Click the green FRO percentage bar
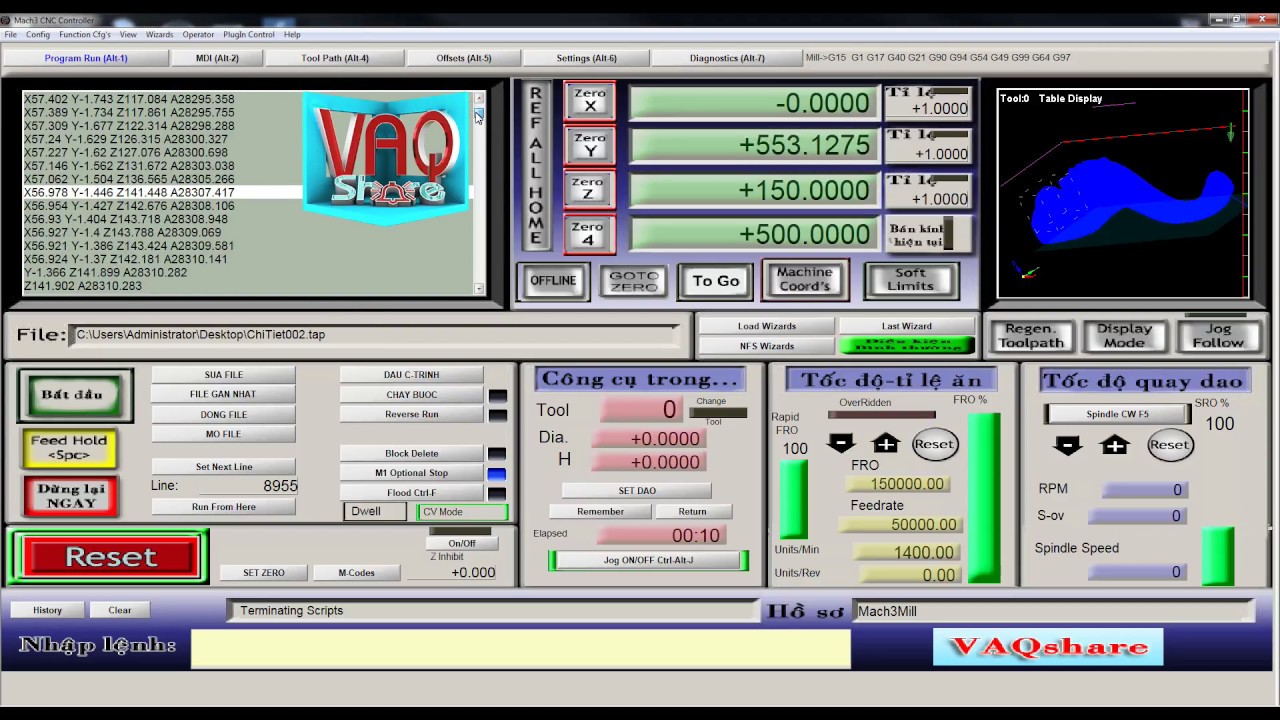Screen dimensions: 1280x720 tap(984, 496)
